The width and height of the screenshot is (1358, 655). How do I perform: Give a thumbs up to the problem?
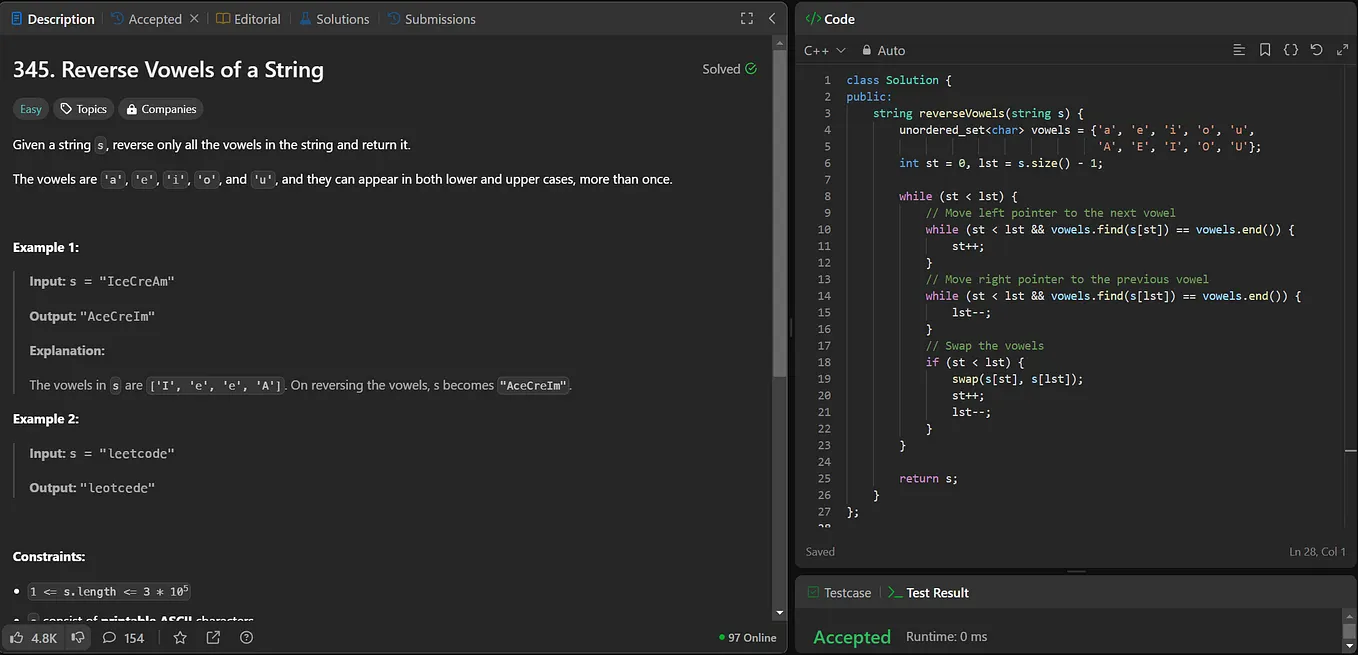17,637
